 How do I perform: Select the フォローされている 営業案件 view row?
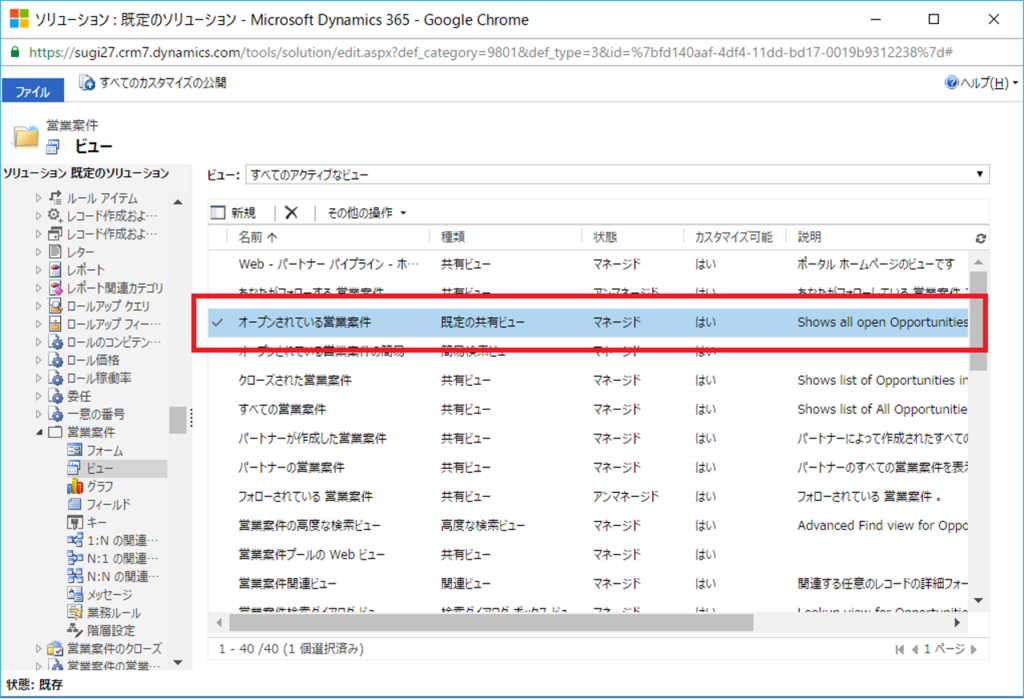coord(588,496)
